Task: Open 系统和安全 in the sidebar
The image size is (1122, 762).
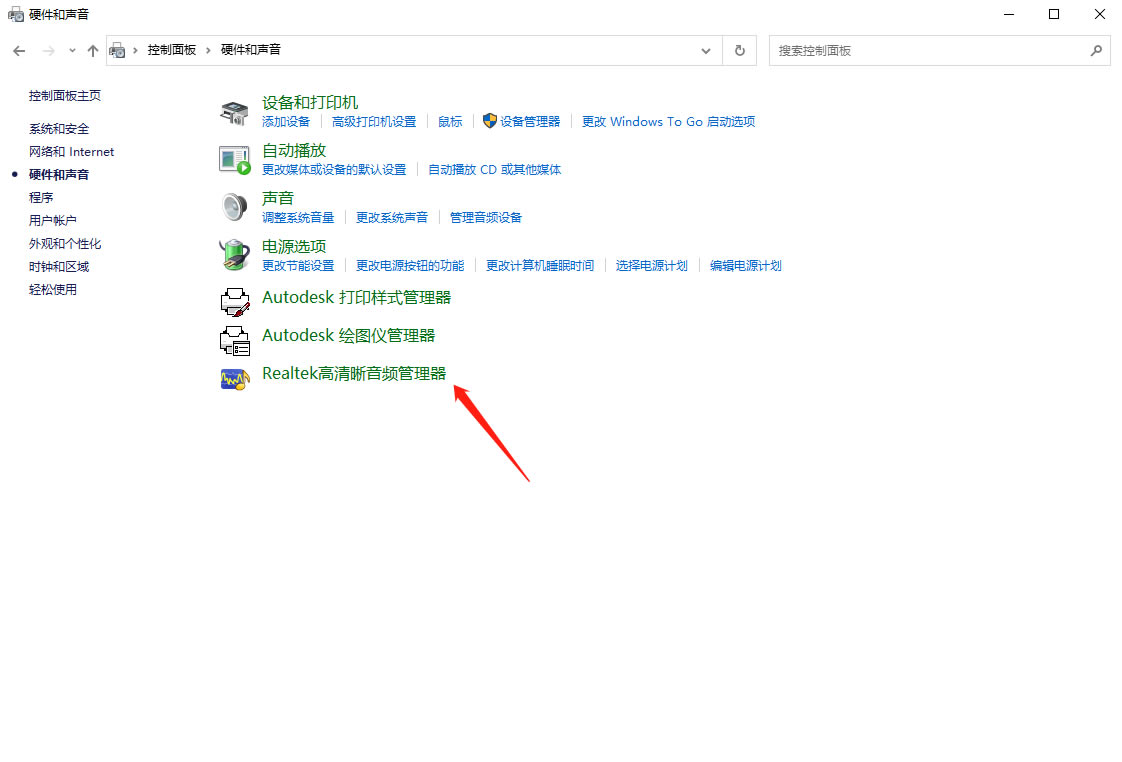Action: pos(59,129)
